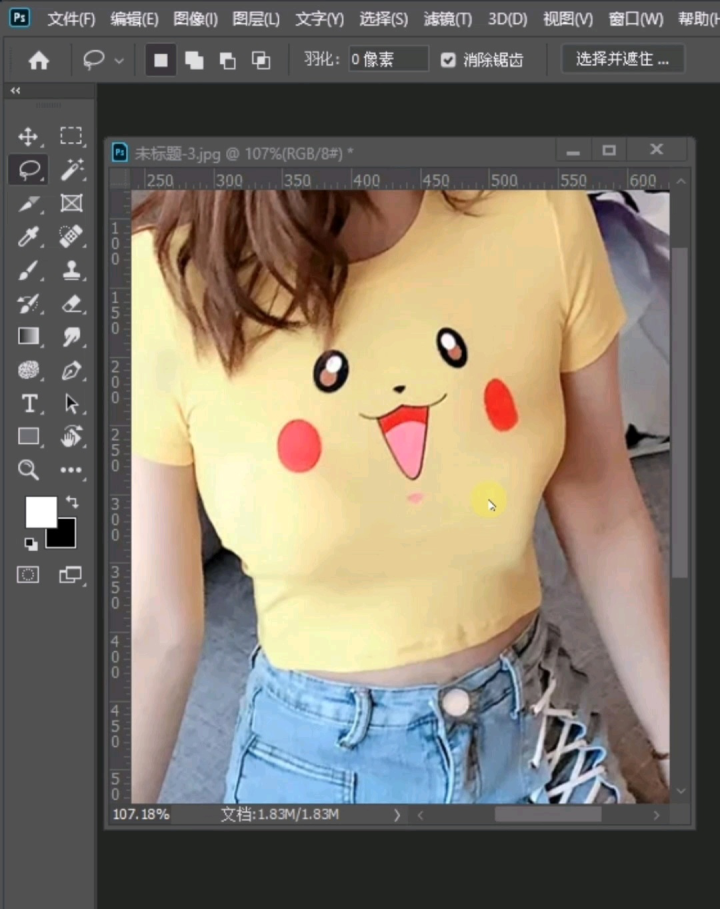Click the black background color swatch
Viewport: 720px width, 909px height.
65,537
